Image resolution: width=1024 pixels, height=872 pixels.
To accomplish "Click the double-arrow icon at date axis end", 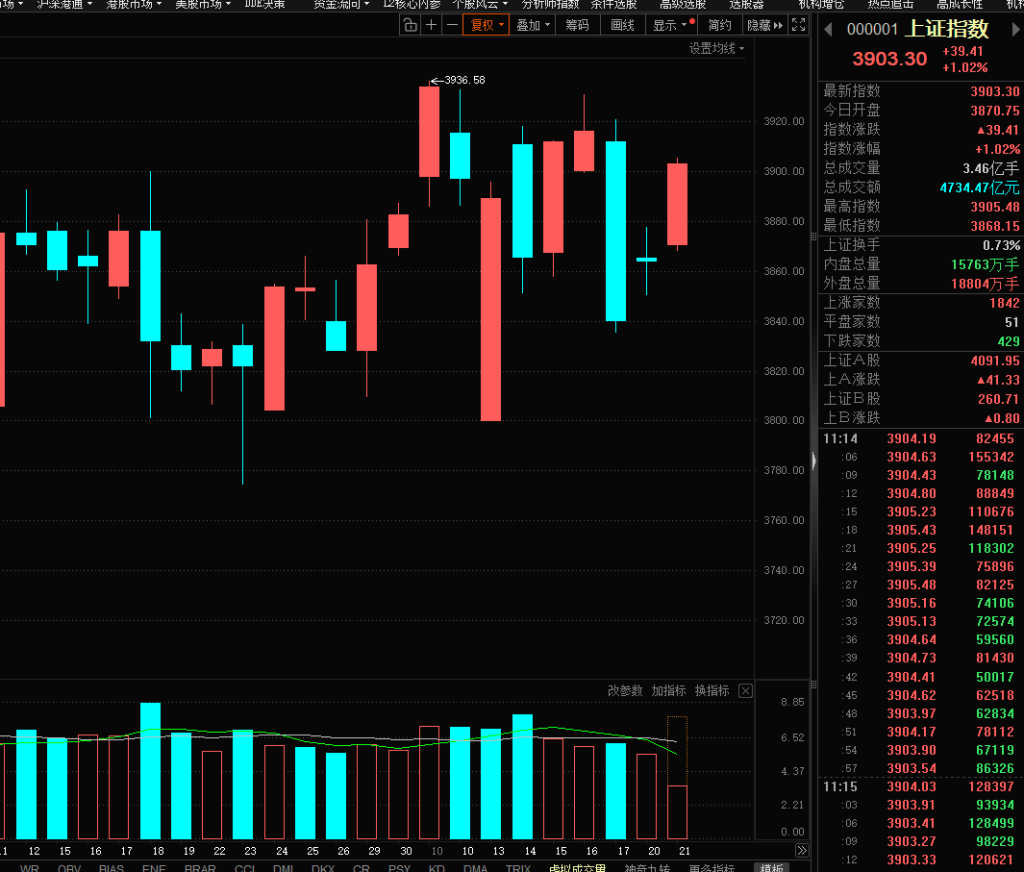I will (x=801, y=850).
